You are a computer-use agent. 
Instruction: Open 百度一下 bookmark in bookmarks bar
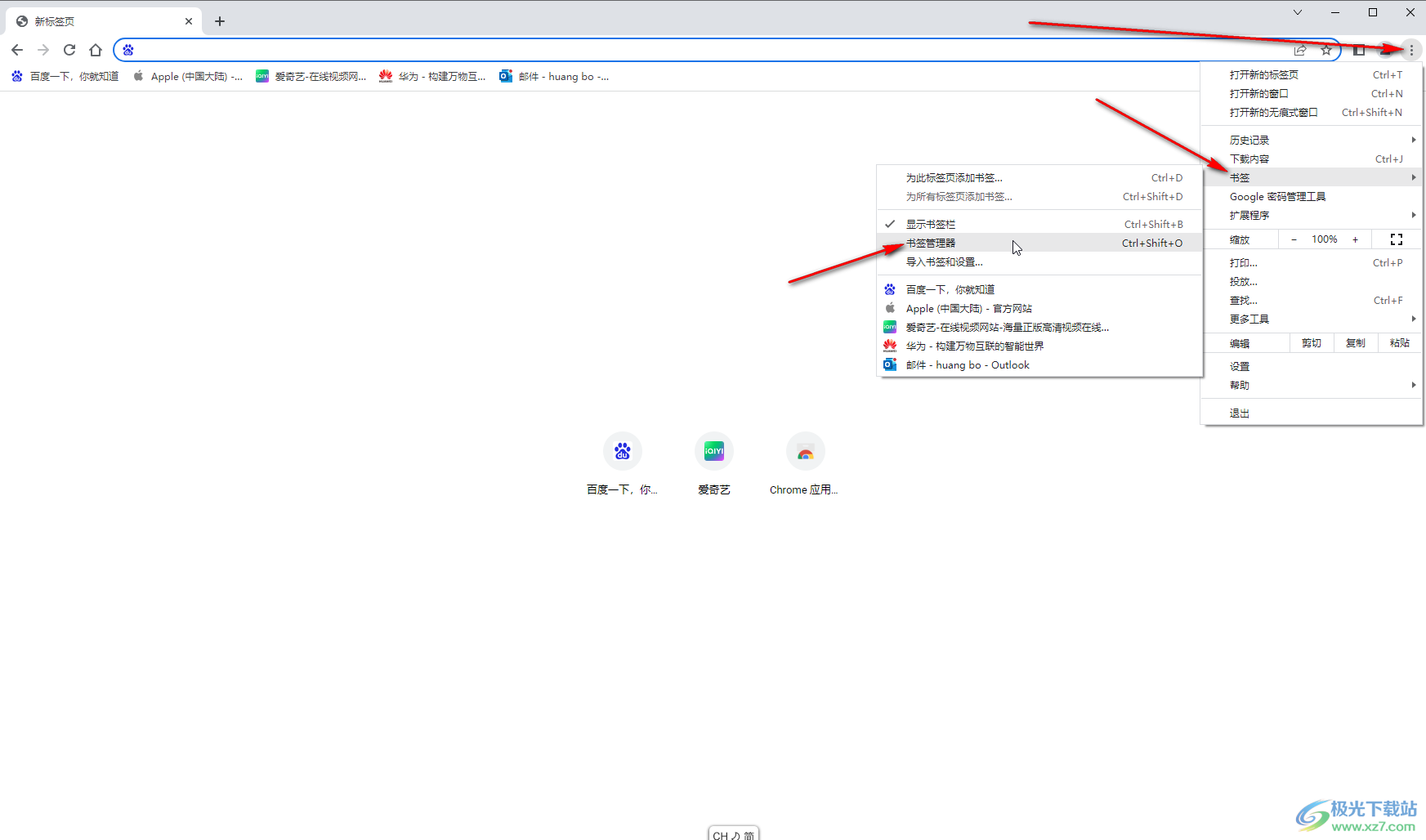(x=65, y=76)
